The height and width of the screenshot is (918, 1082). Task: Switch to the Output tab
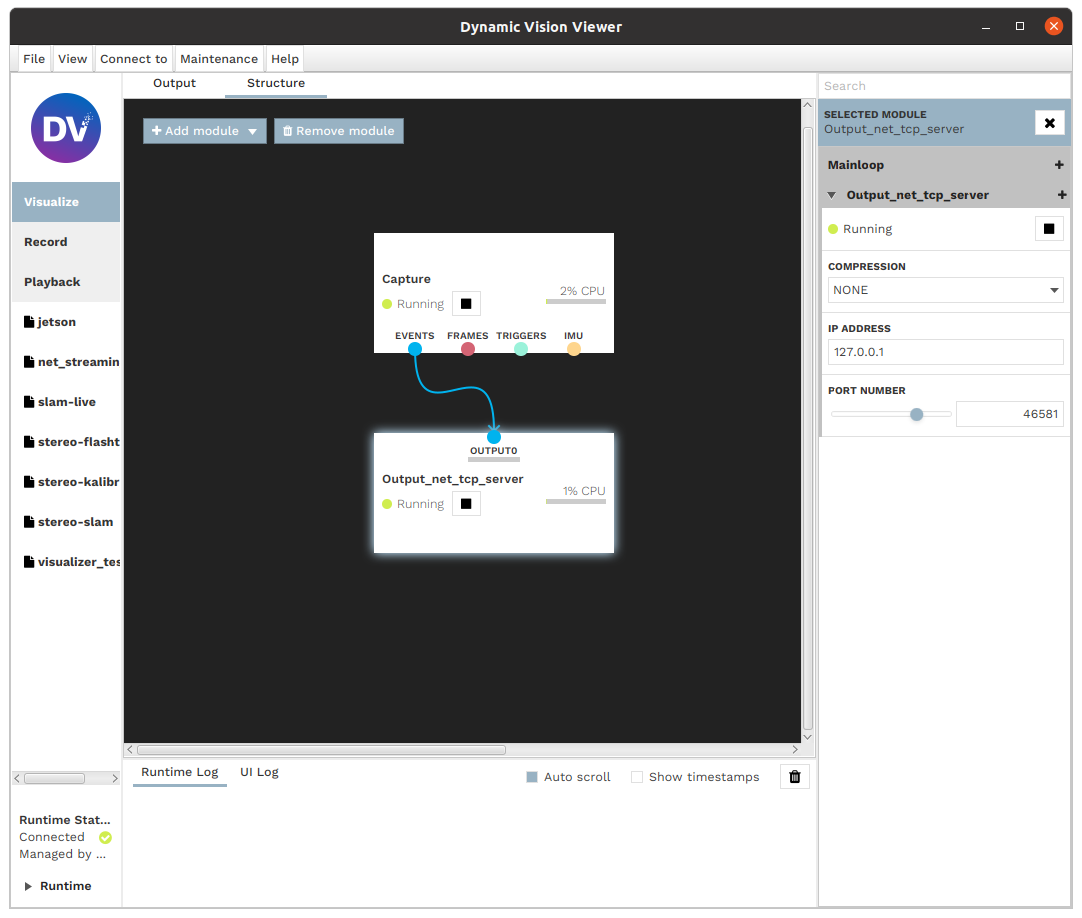(x=174, y=83)
